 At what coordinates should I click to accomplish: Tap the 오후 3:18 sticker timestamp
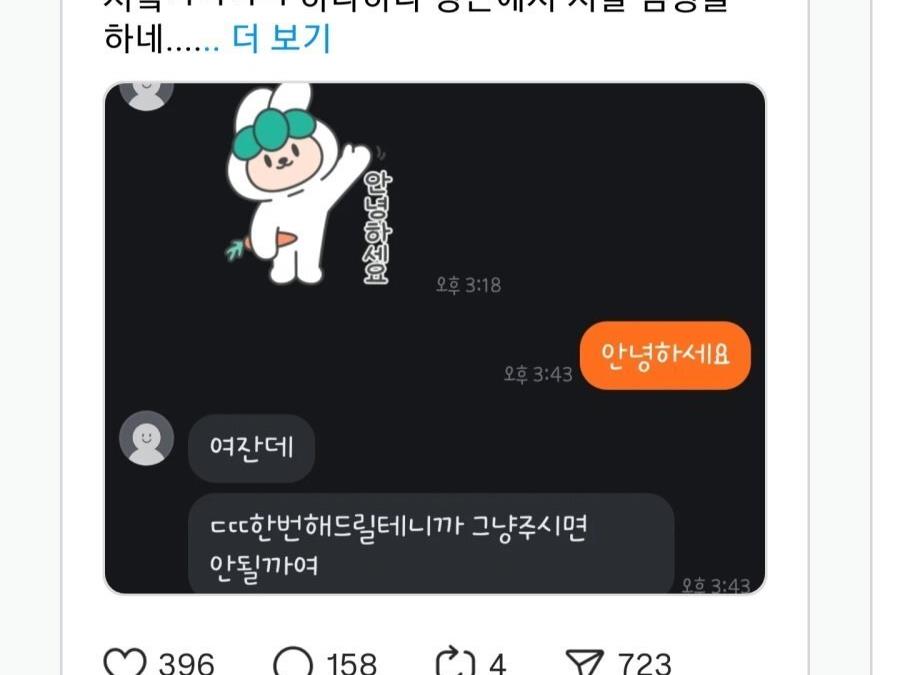(x=468, y=285)
